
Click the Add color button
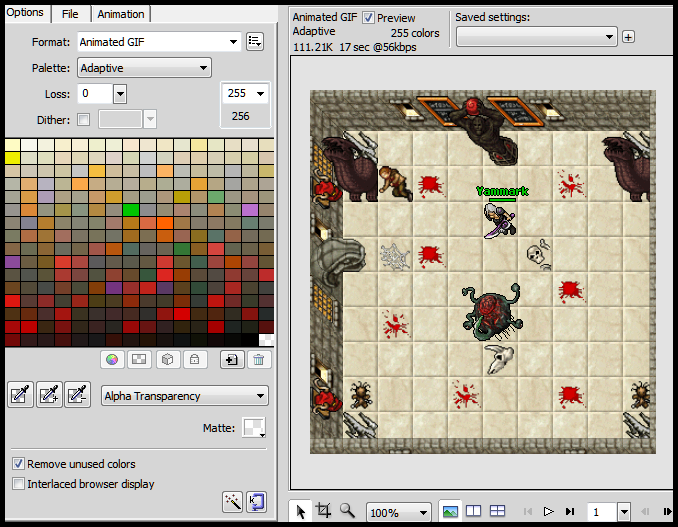tap(231, 359)
